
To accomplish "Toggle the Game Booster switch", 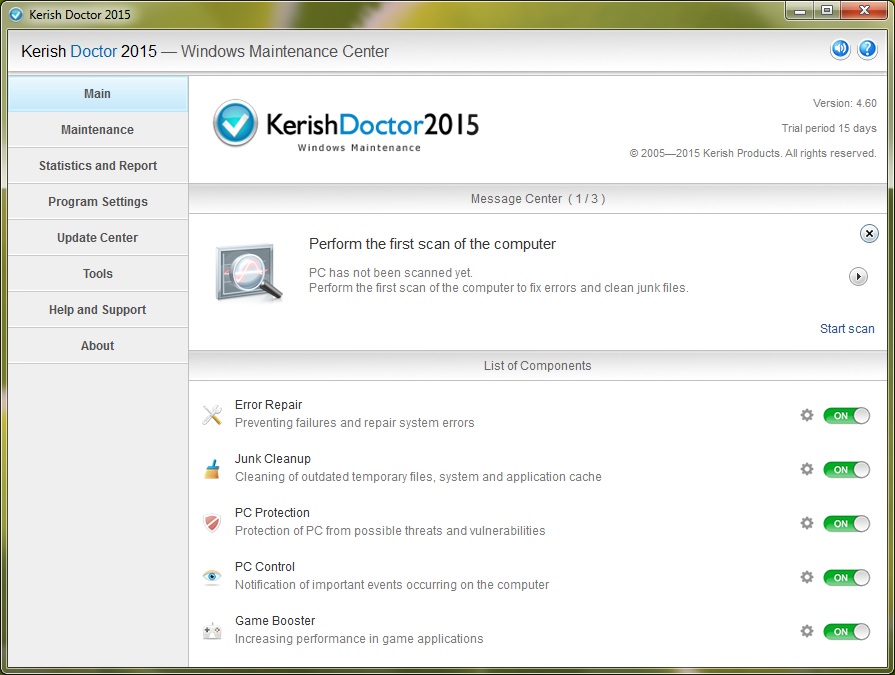I will pyautogui.click(x=846, y=632).
